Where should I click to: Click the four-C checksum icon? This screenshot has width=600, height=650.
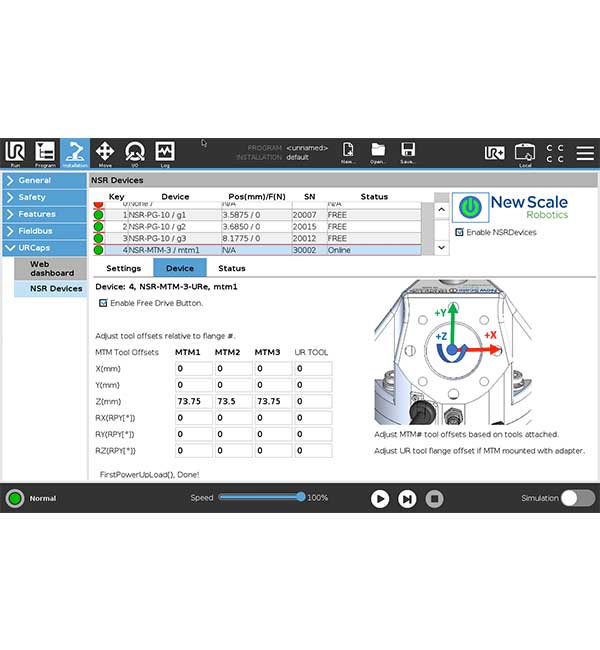(555, 153)
